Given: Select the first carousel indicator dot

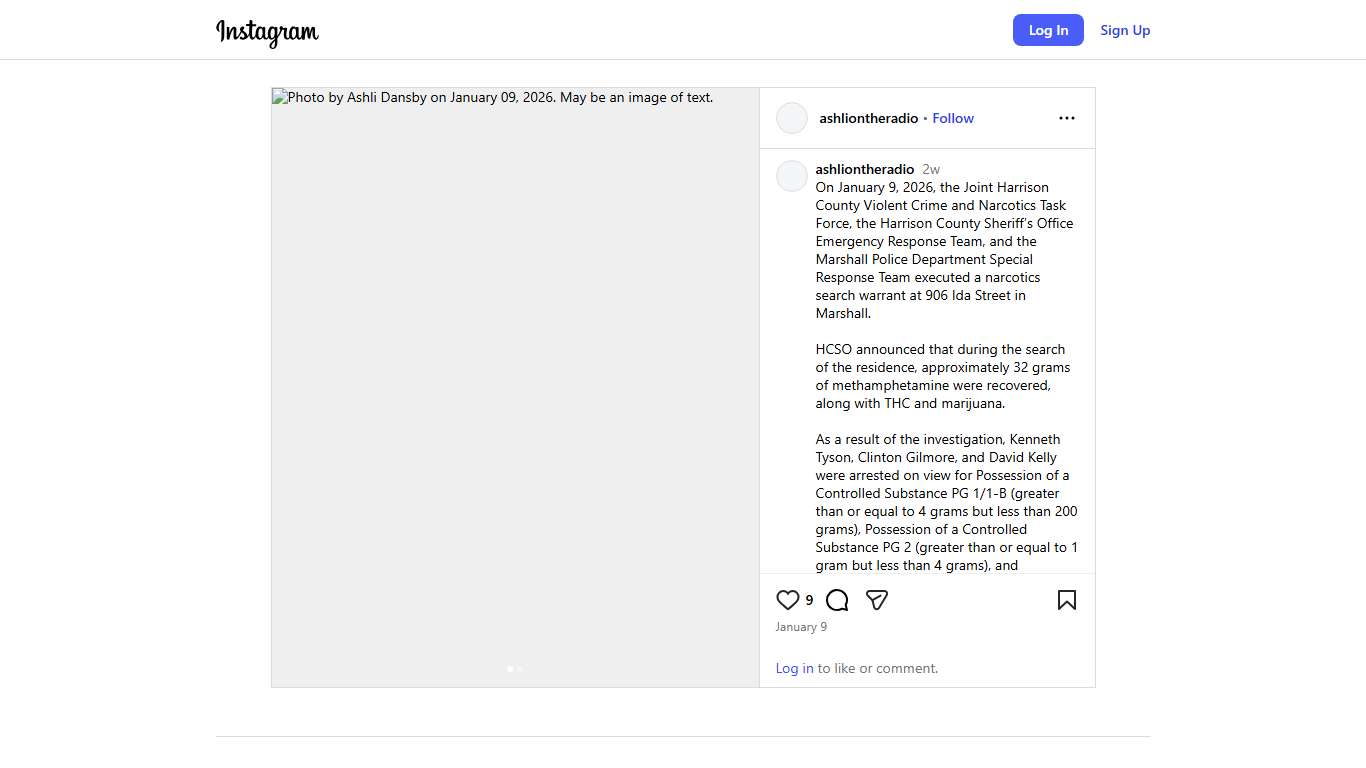Looking at the screenshot, I should point(510,669).
